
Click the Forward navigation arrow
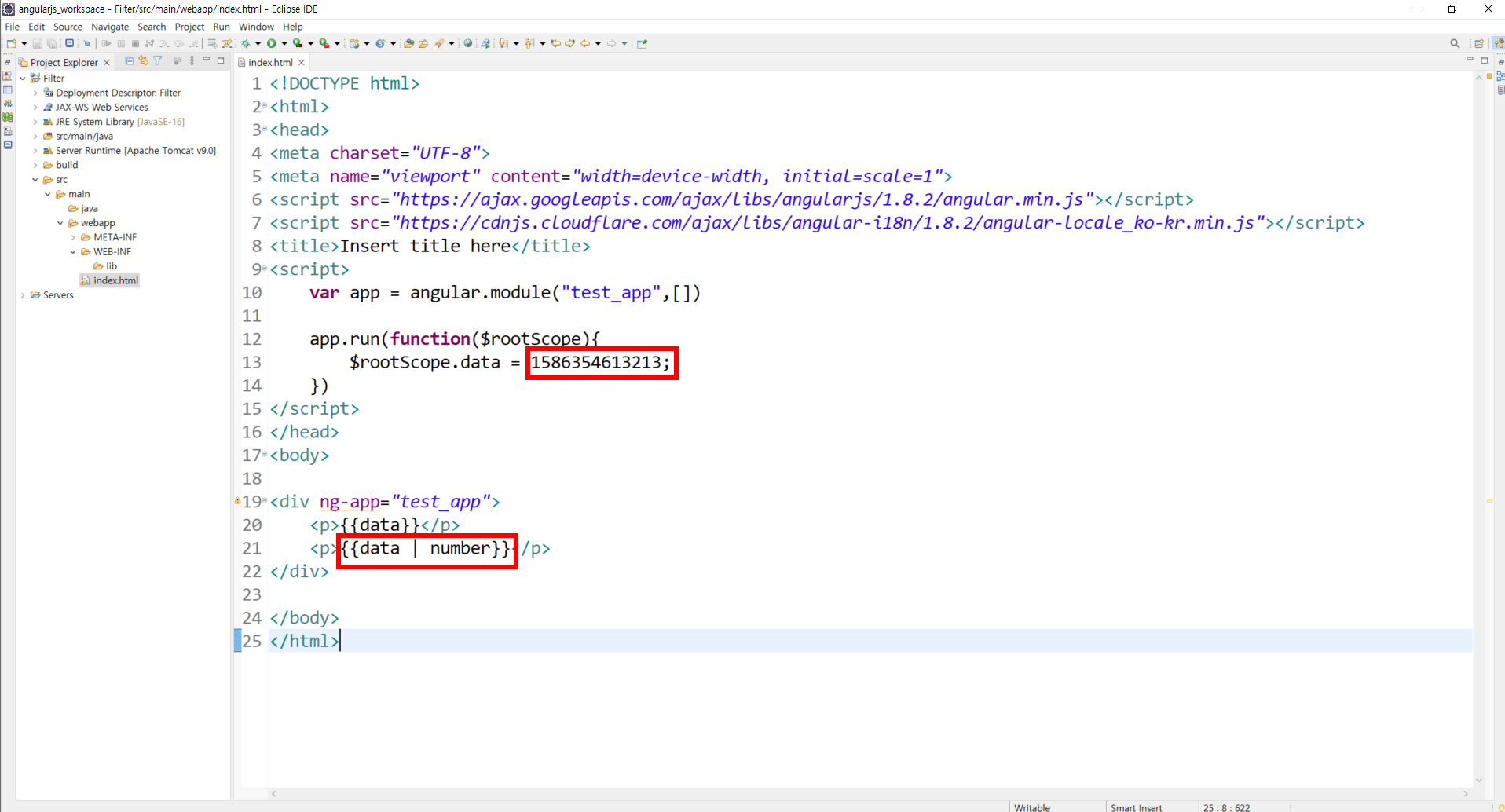click(611, 43)
